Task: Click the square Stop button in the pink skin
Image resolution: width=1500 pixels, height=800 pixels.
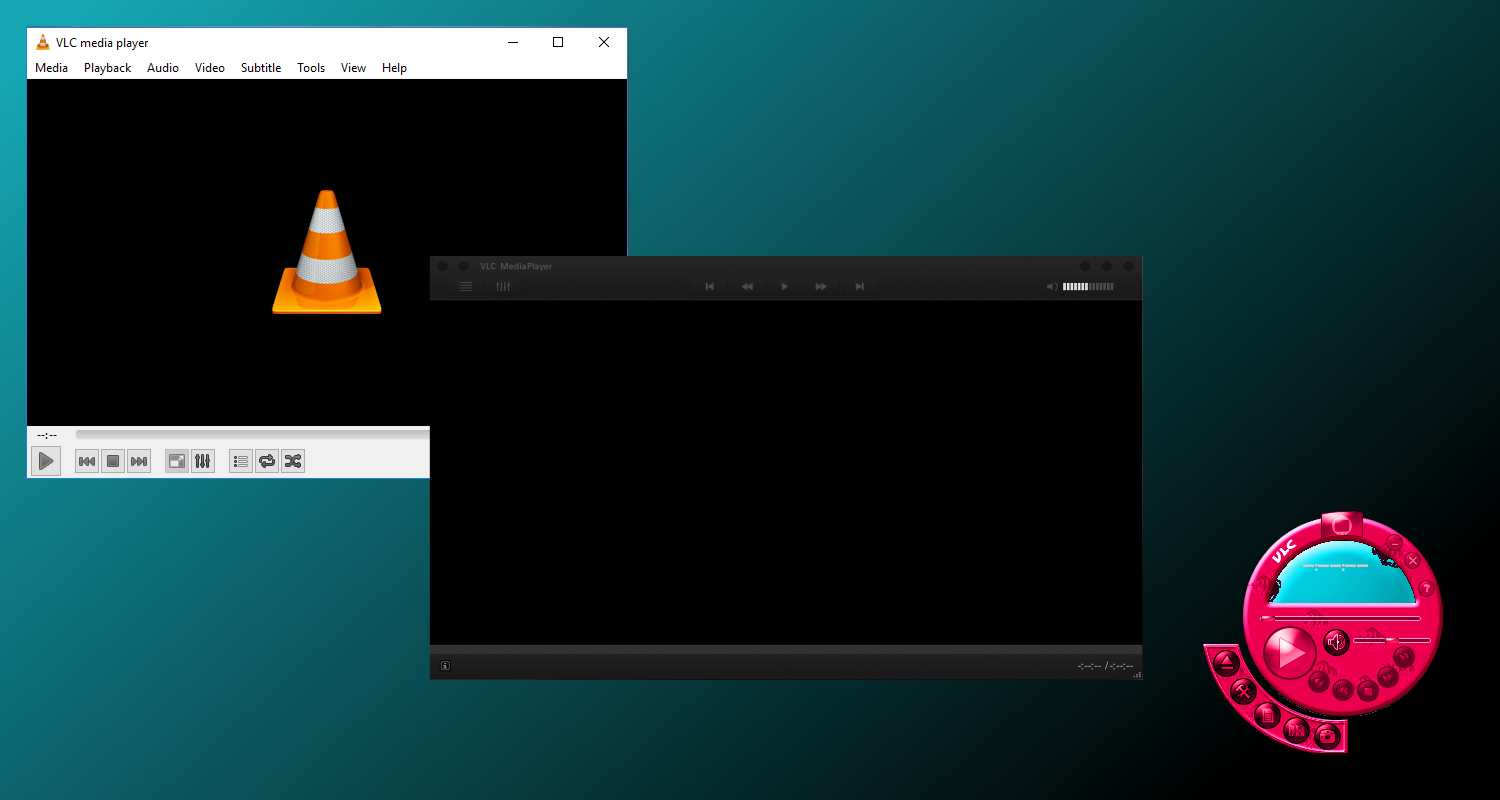Action: point(1368,691)
